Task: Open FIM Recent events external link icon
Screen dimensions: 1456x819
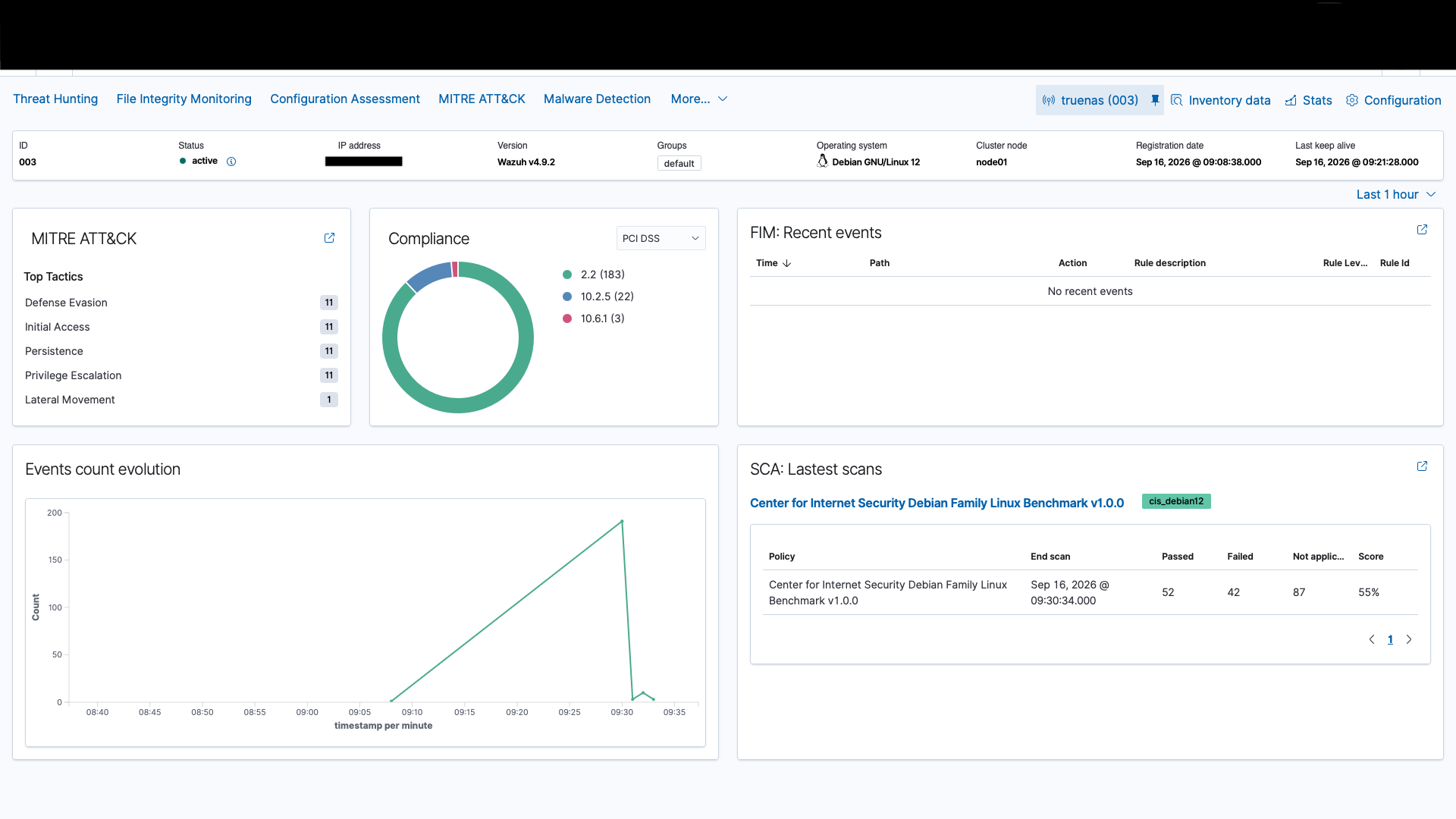Action: point(1422,230)
